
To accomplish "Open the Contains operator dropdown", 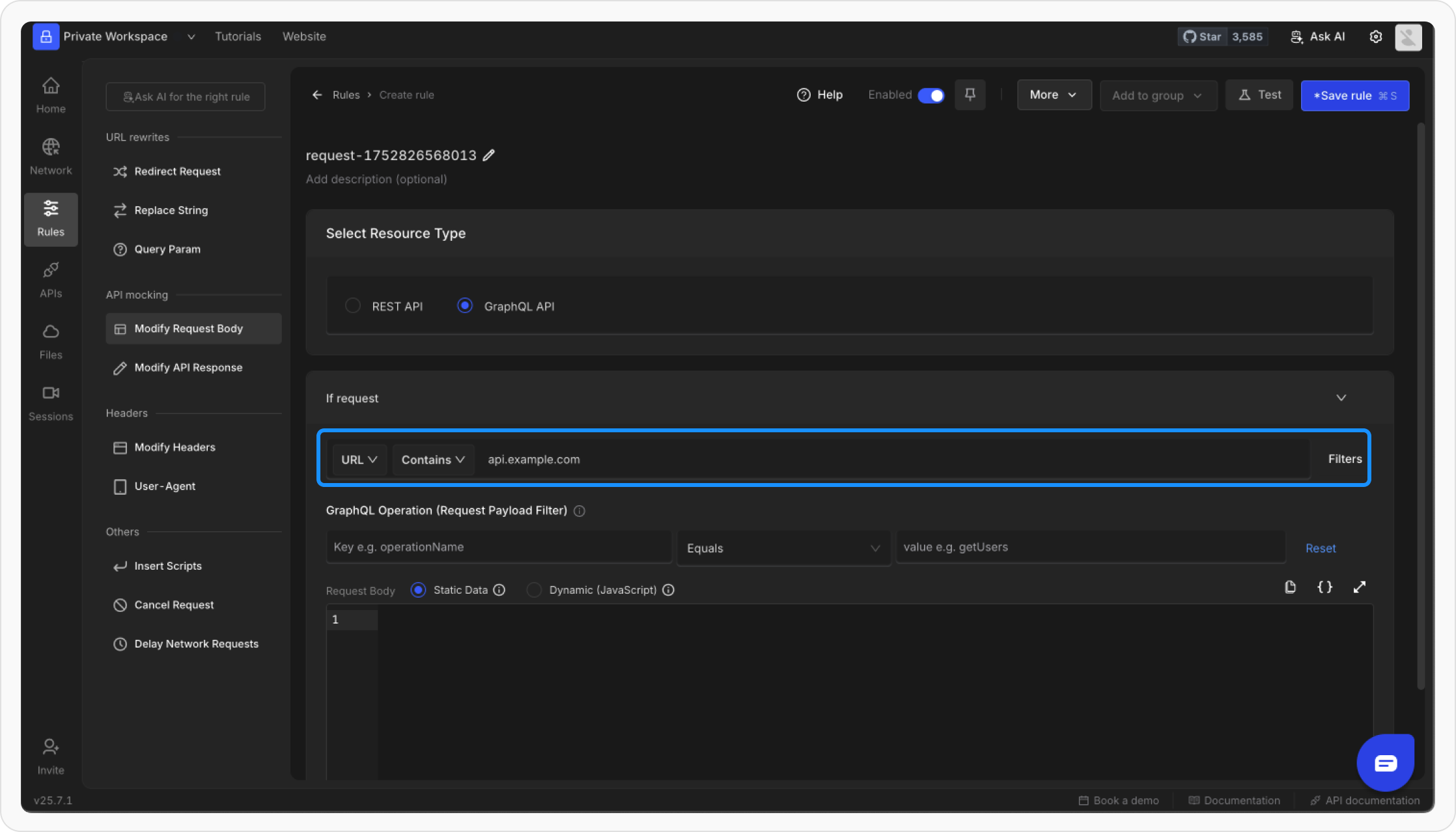I will 433,460.
